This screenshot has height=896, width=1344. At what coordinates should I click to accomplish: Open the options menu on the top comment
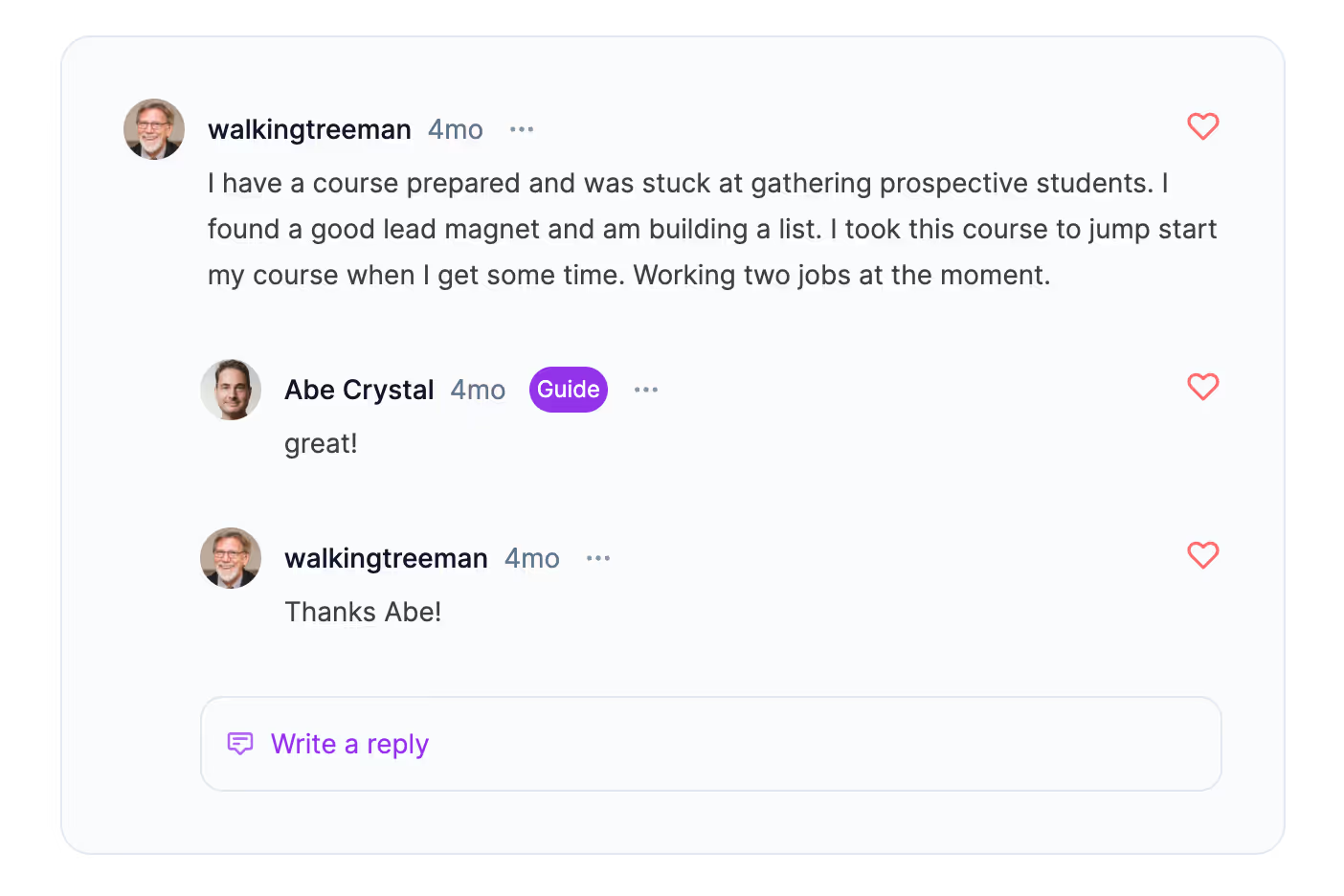[x=521, y=128]
